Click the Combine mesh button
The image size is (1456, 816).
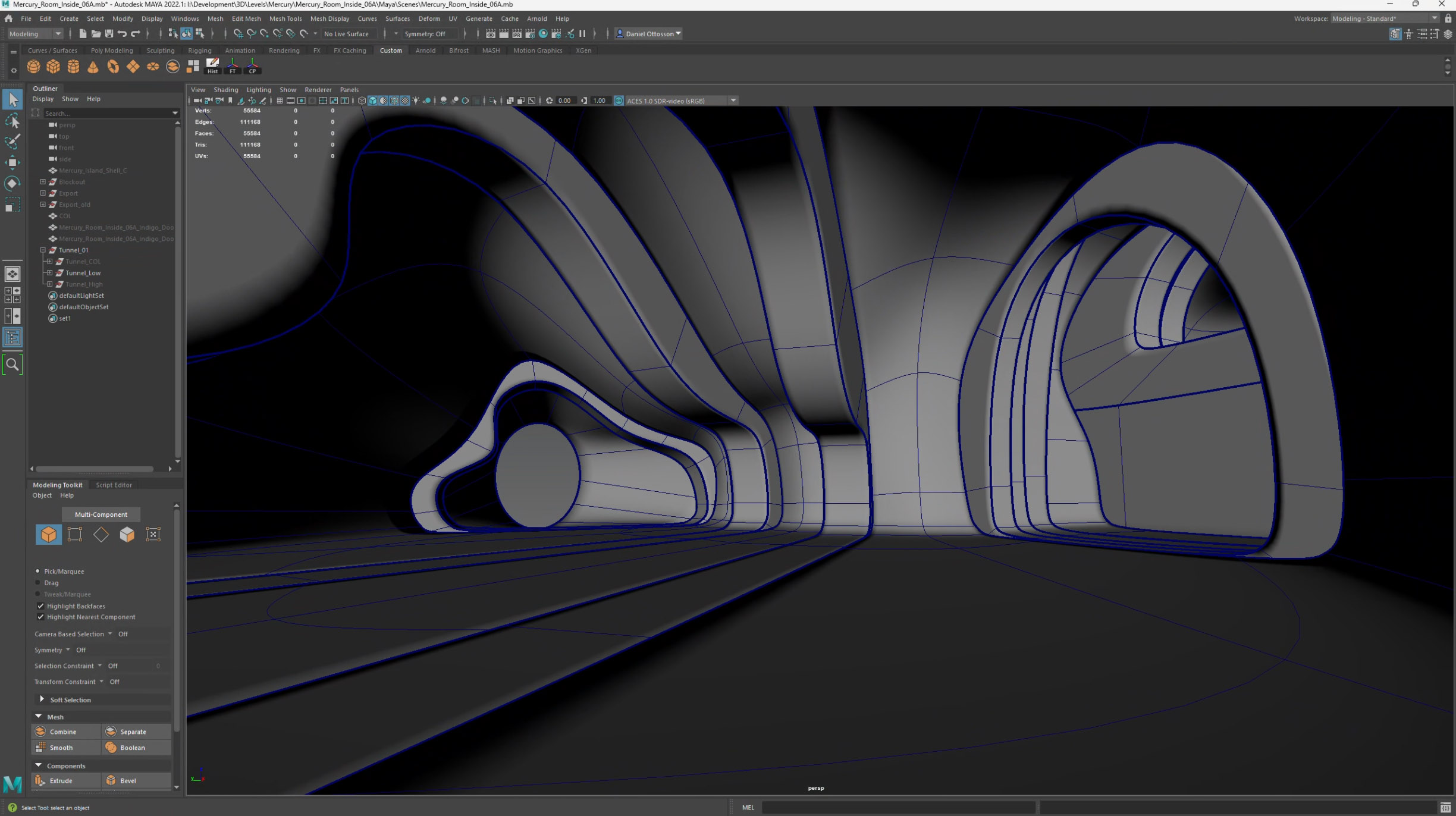pos(63,732)
